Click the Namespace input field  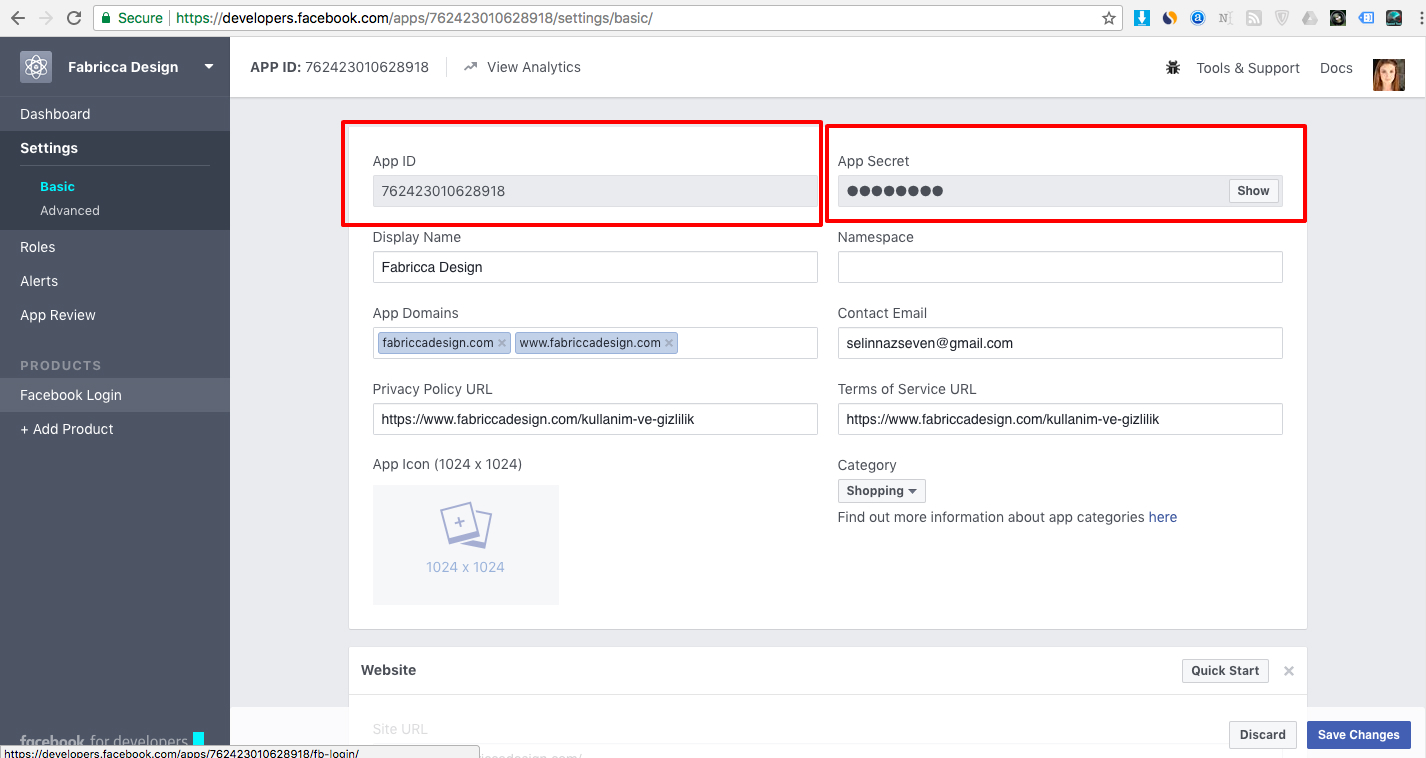coord(1059,267)
